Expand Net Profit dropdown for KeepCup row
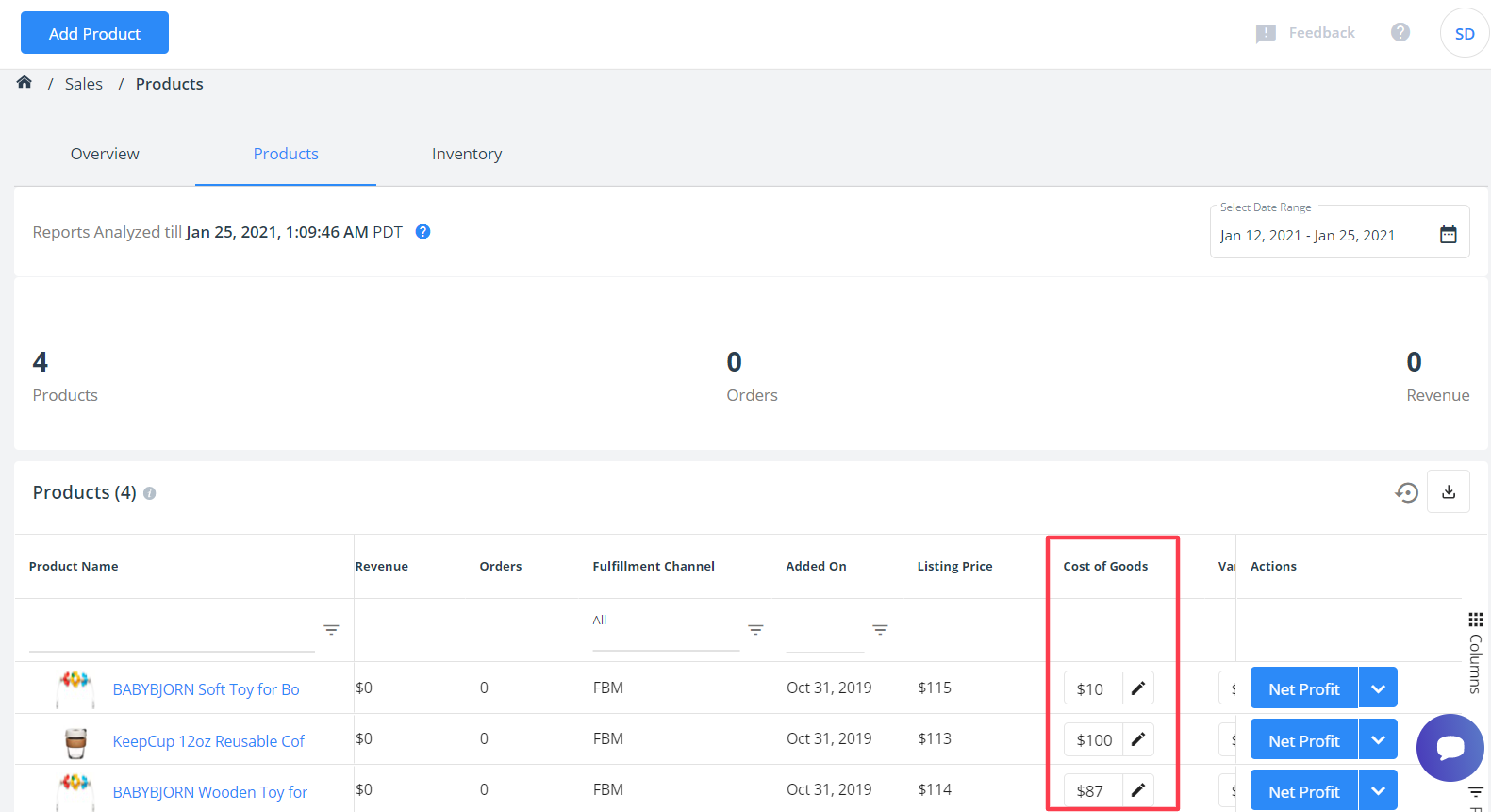1491x812 pixels. coord(1378,740)
